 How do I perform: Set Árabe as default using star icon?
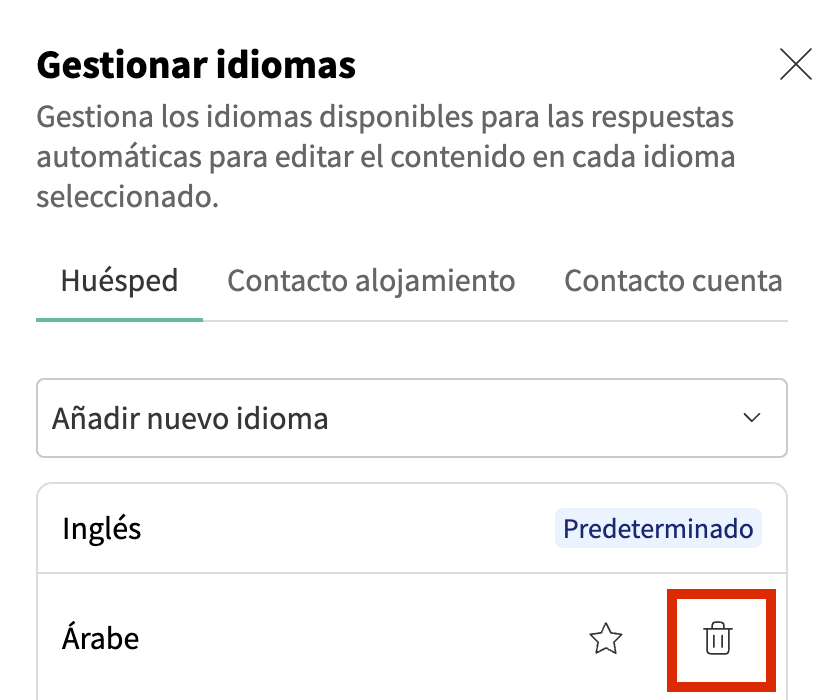point(606,638)
